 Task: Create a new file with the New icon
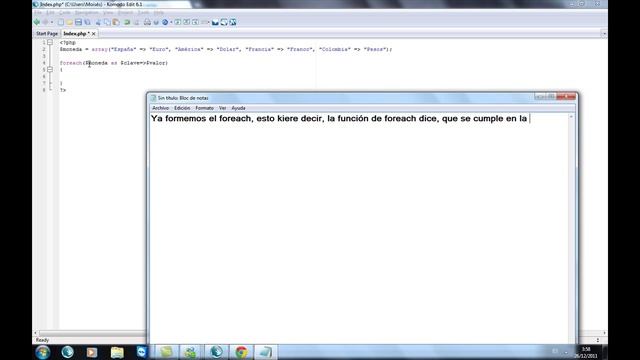tap(60, 22)
